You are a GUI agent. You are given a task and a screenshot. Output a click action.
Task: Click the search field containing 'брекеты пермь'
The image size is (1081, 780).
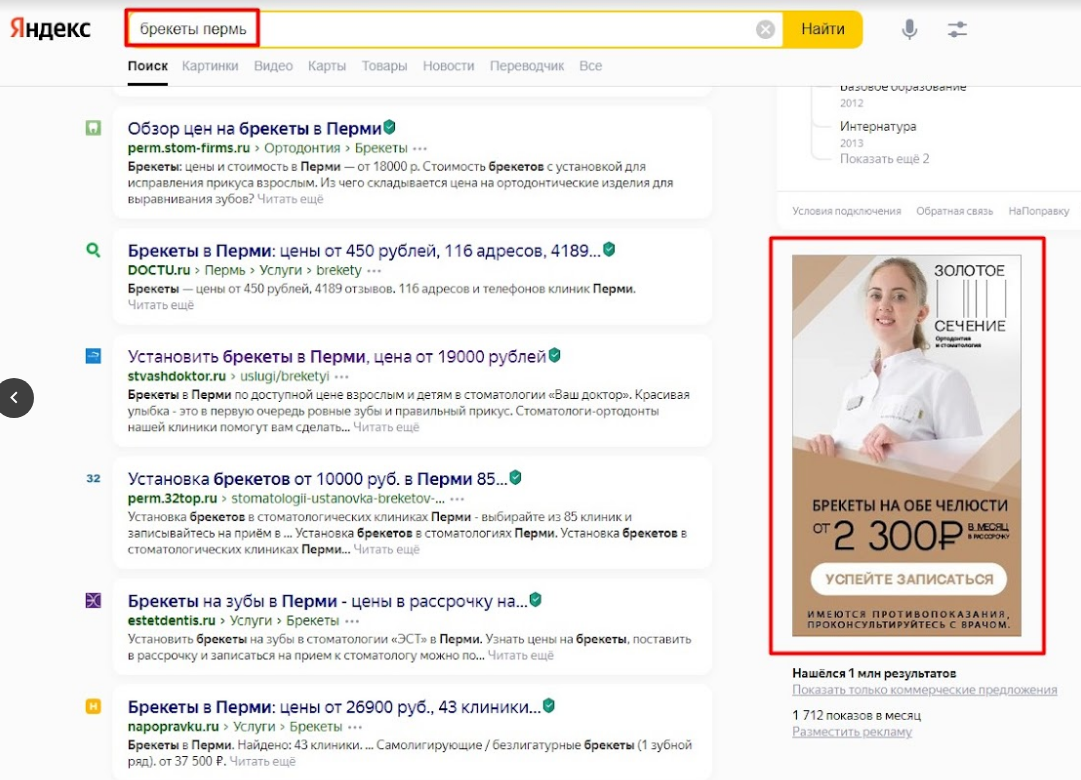coord(450,29)
